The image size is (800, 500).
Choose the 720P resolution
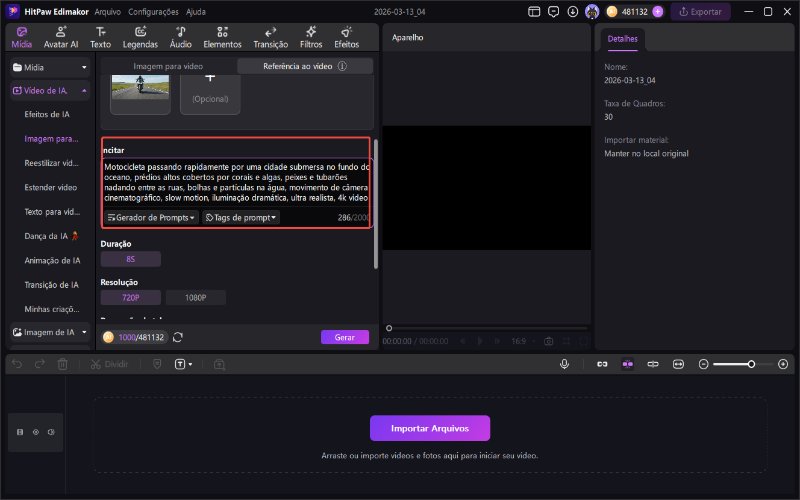(x=131, y=297)
